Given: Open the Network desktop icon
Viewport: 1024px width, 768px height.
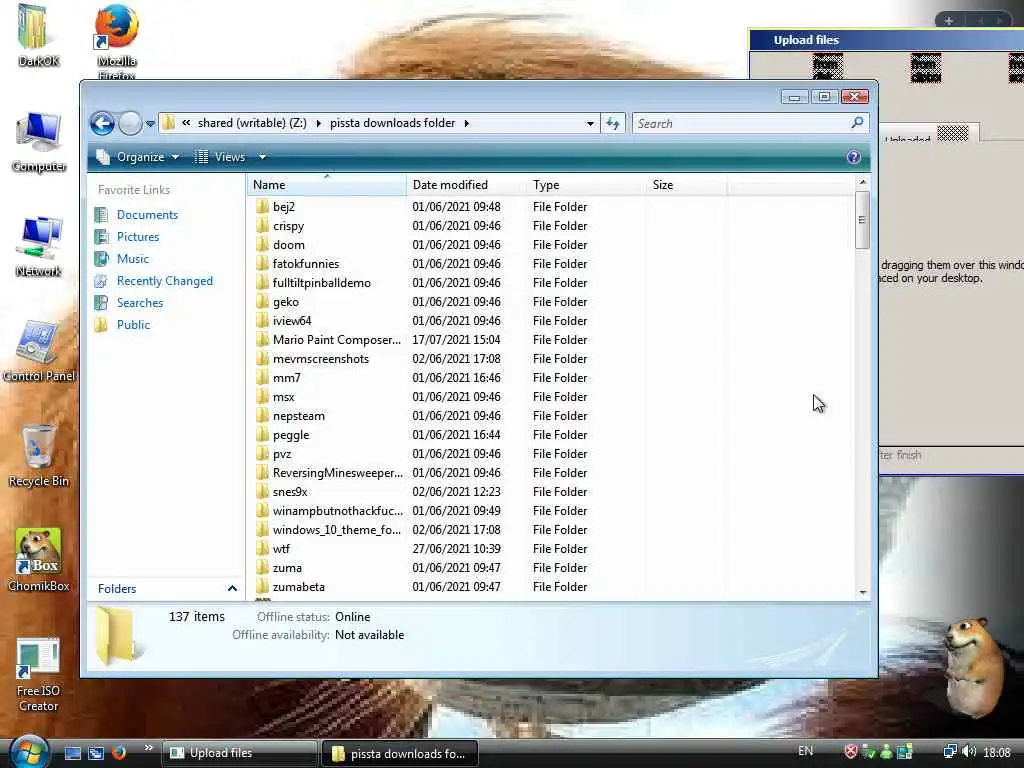Looking at the screenshot, I should pos(39,246).
